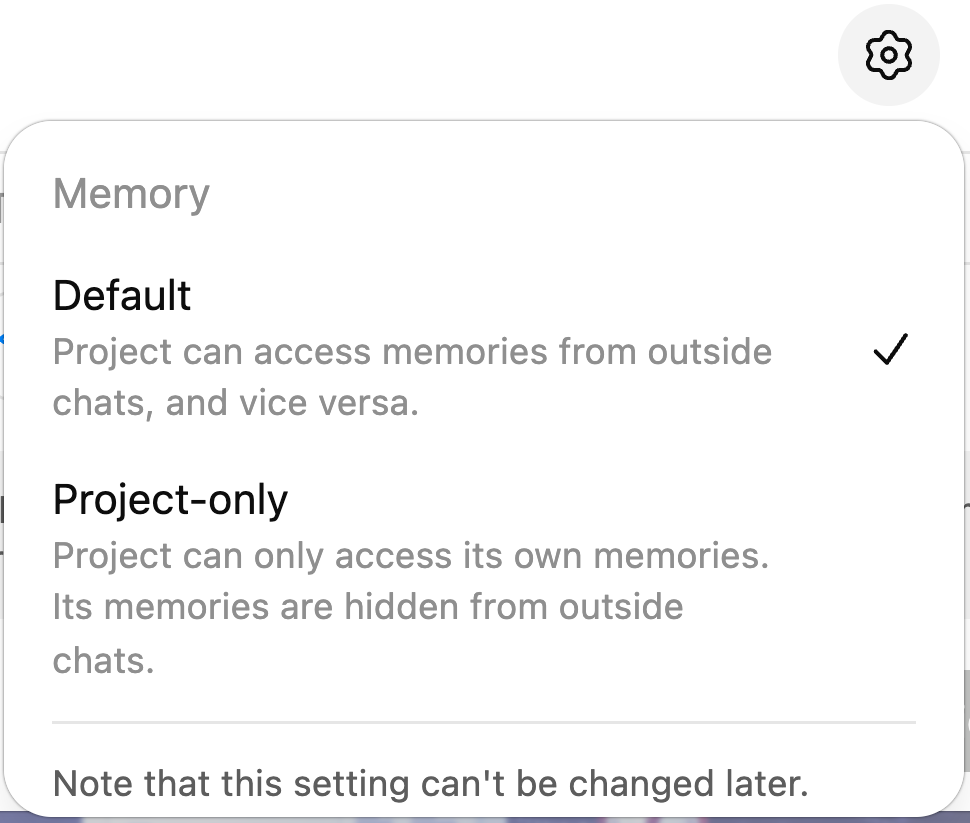Viewport: 970px width, 823px height.
Task: Click the checkmark beside the Default option
Action: 889,351
